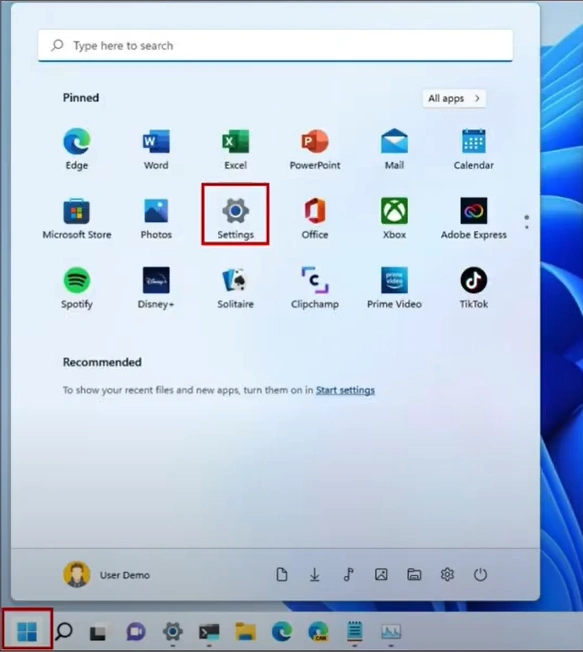Launch the Photos app
Image resolution: width=583 pixels, height=652 pixels.
click(x=156, y=218)
